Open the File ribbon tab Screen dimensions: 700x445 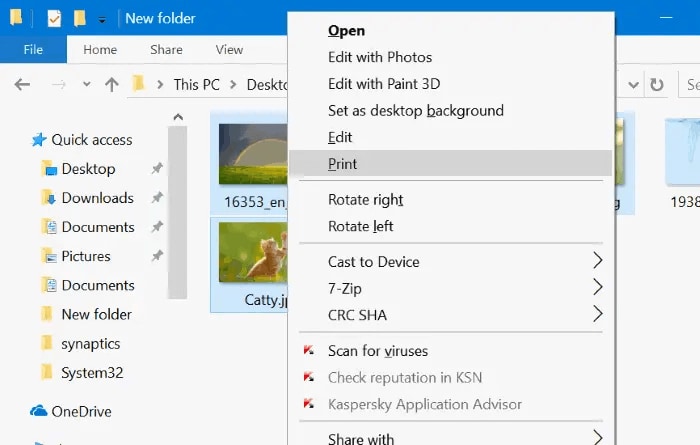coord(33,50)
